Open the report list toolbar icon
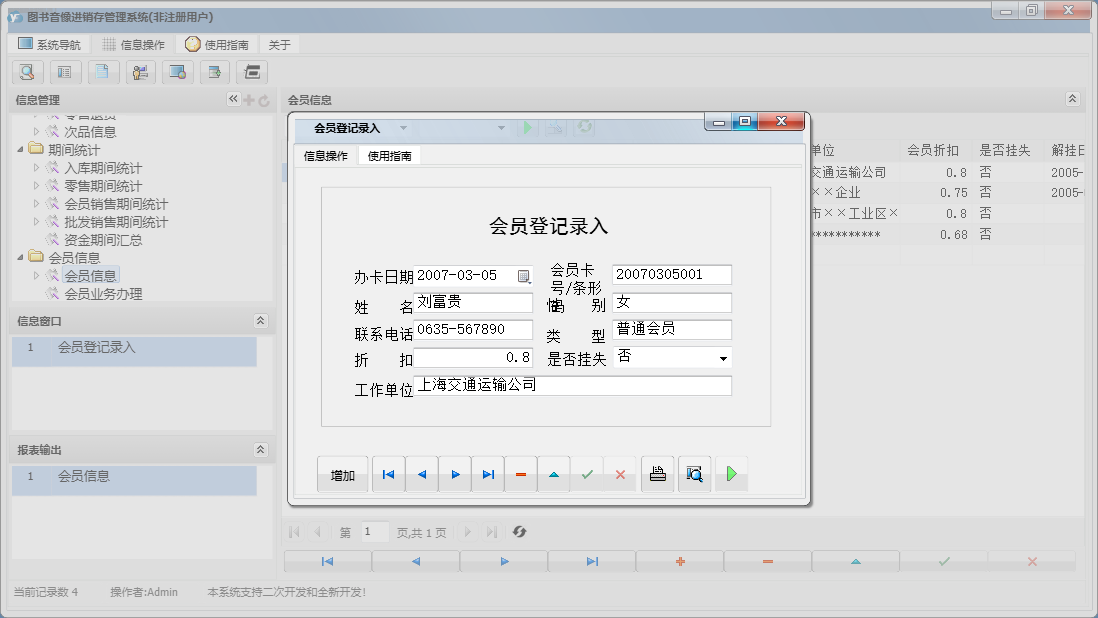 tap(65, 72)
